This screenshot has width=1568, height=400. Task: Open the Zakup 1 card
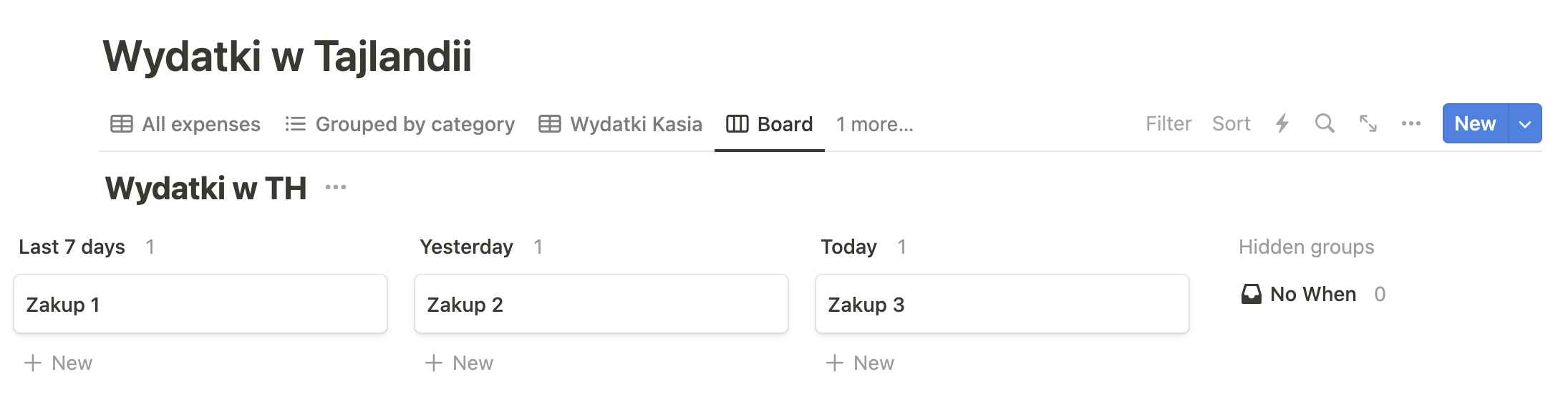click(200, 305)
